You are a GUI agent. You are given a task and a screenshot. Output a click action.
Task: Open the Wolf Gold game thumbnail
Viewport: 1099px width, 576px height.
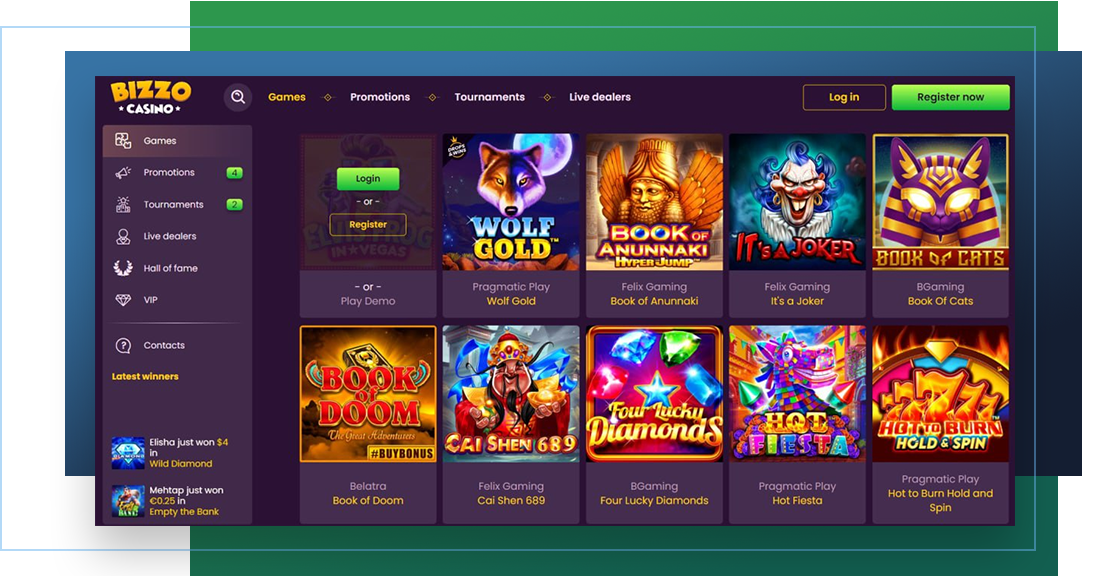coord(511,203)
